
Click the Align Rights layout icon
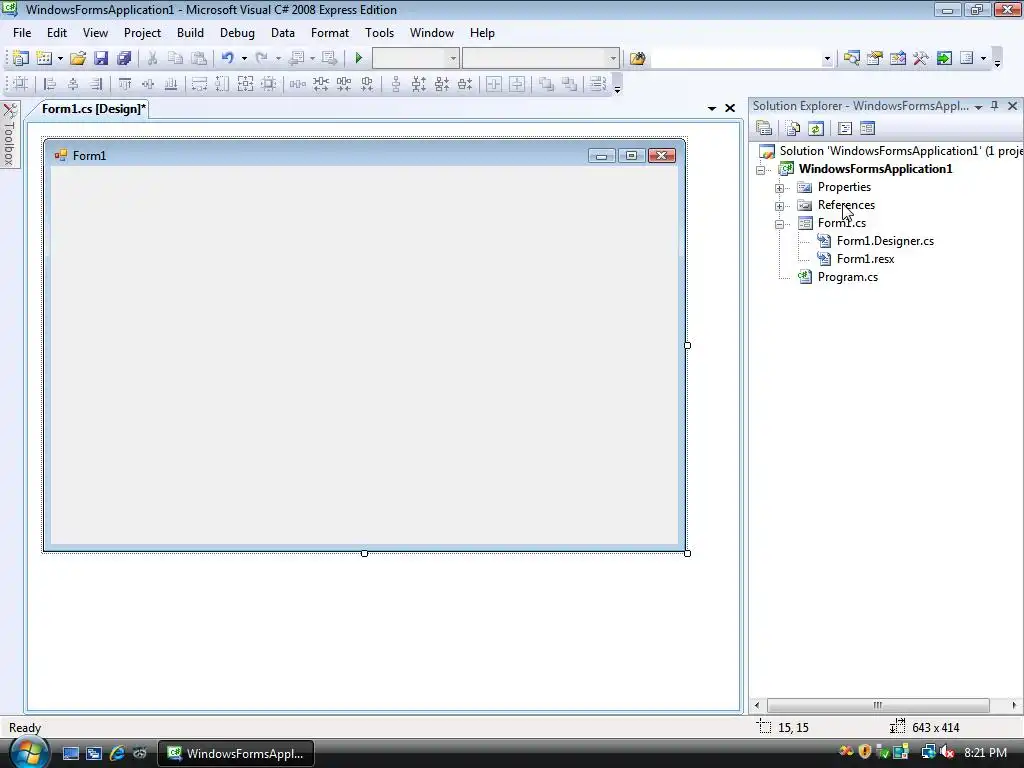96,84
